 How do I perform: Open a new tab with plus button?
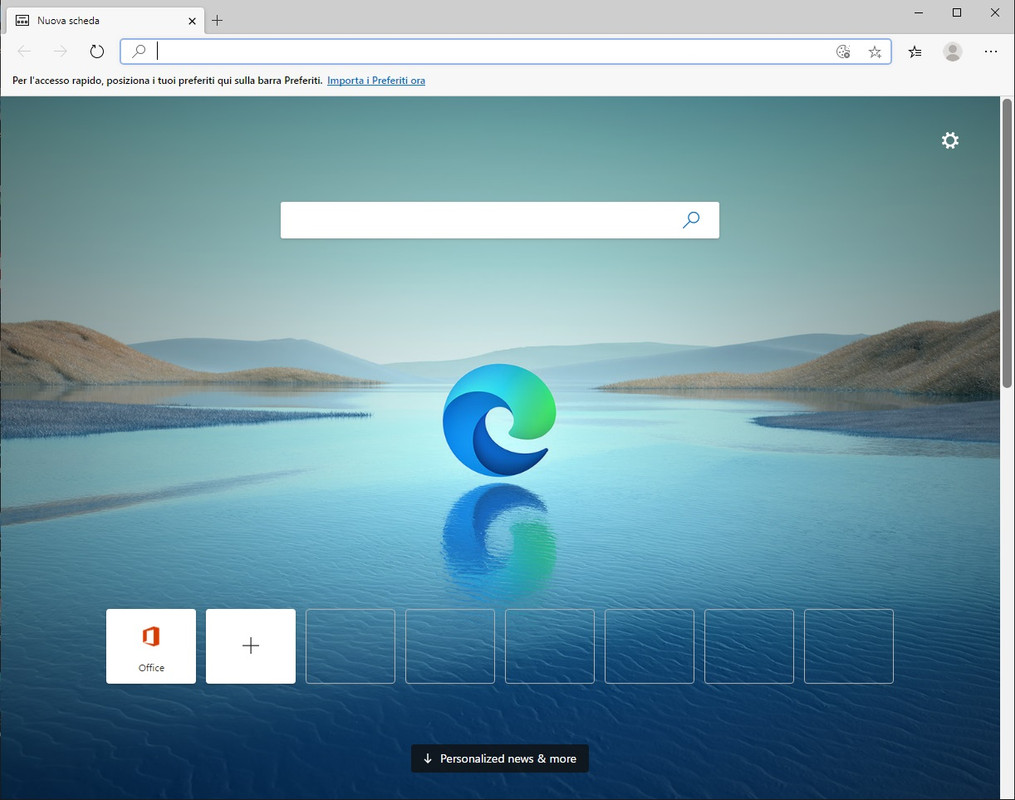click(217, 21)
